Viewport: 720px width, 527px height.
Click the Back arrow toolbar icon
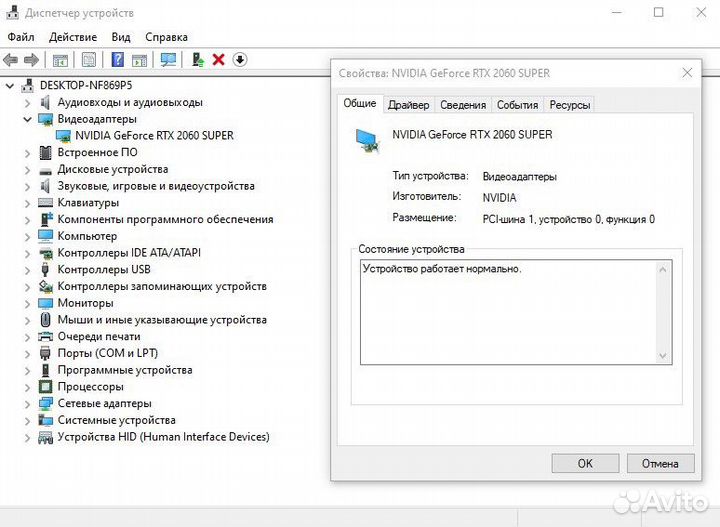(11, 60)
